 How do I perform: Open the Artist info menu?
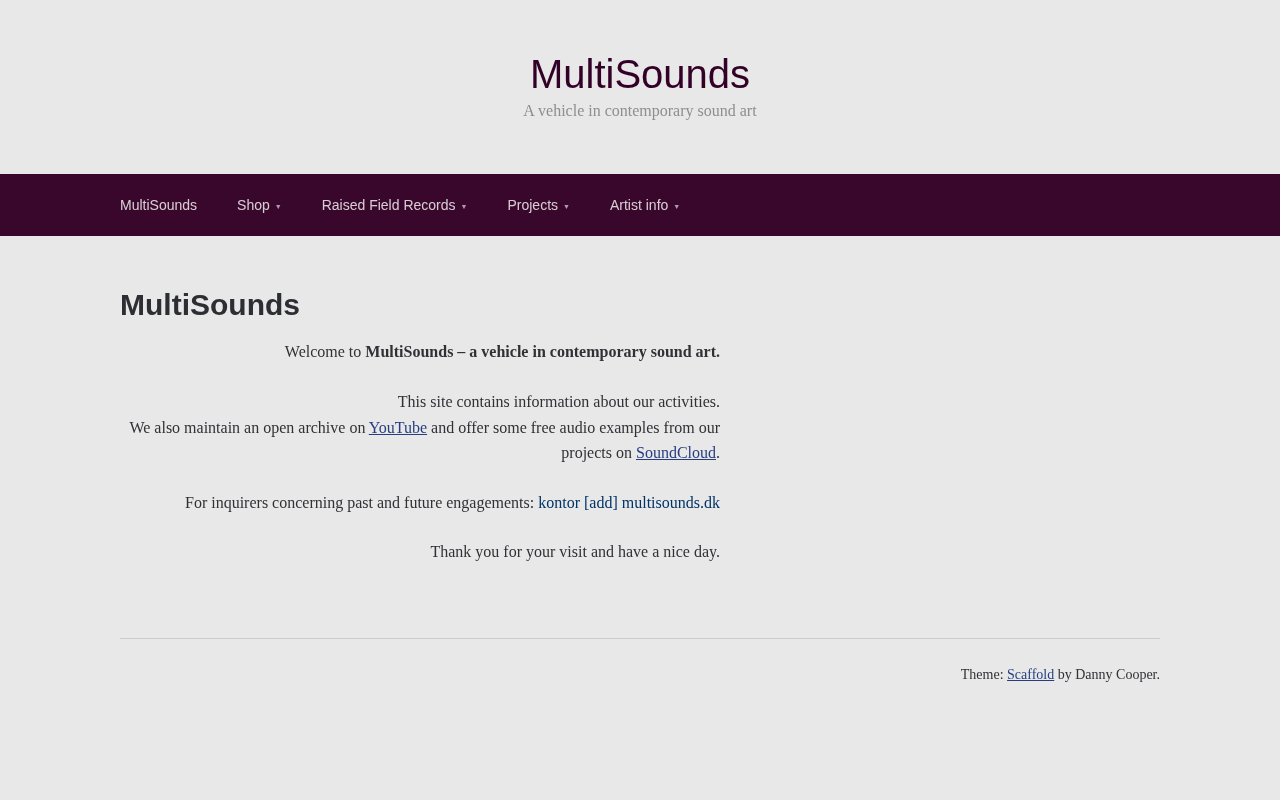point(639,205)
